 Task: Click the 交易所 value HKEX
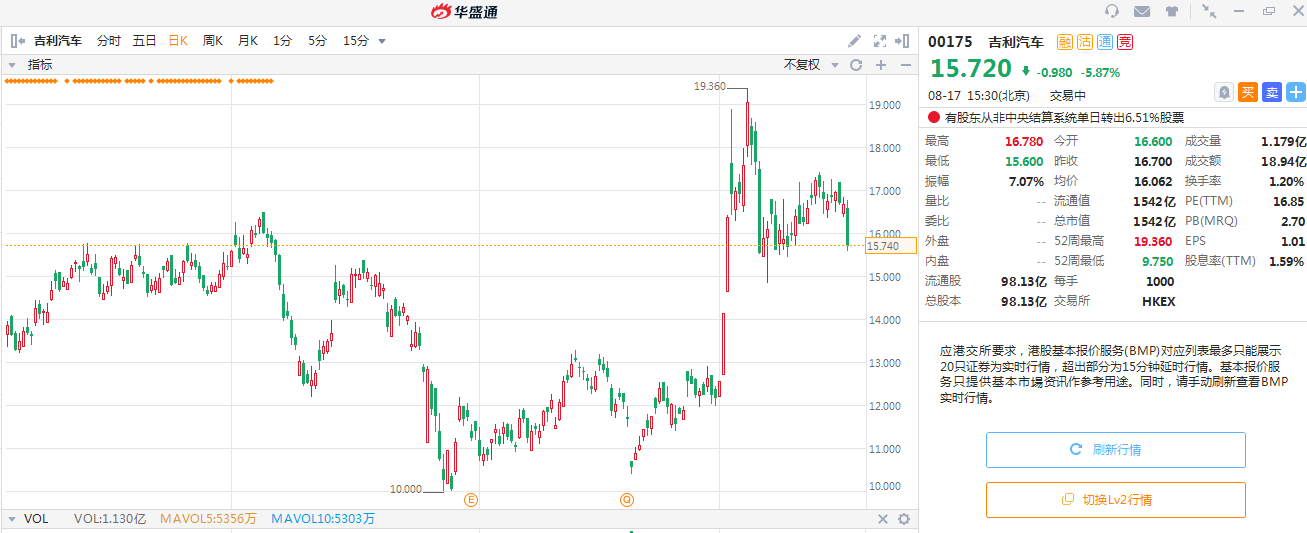pos(1158,301)
